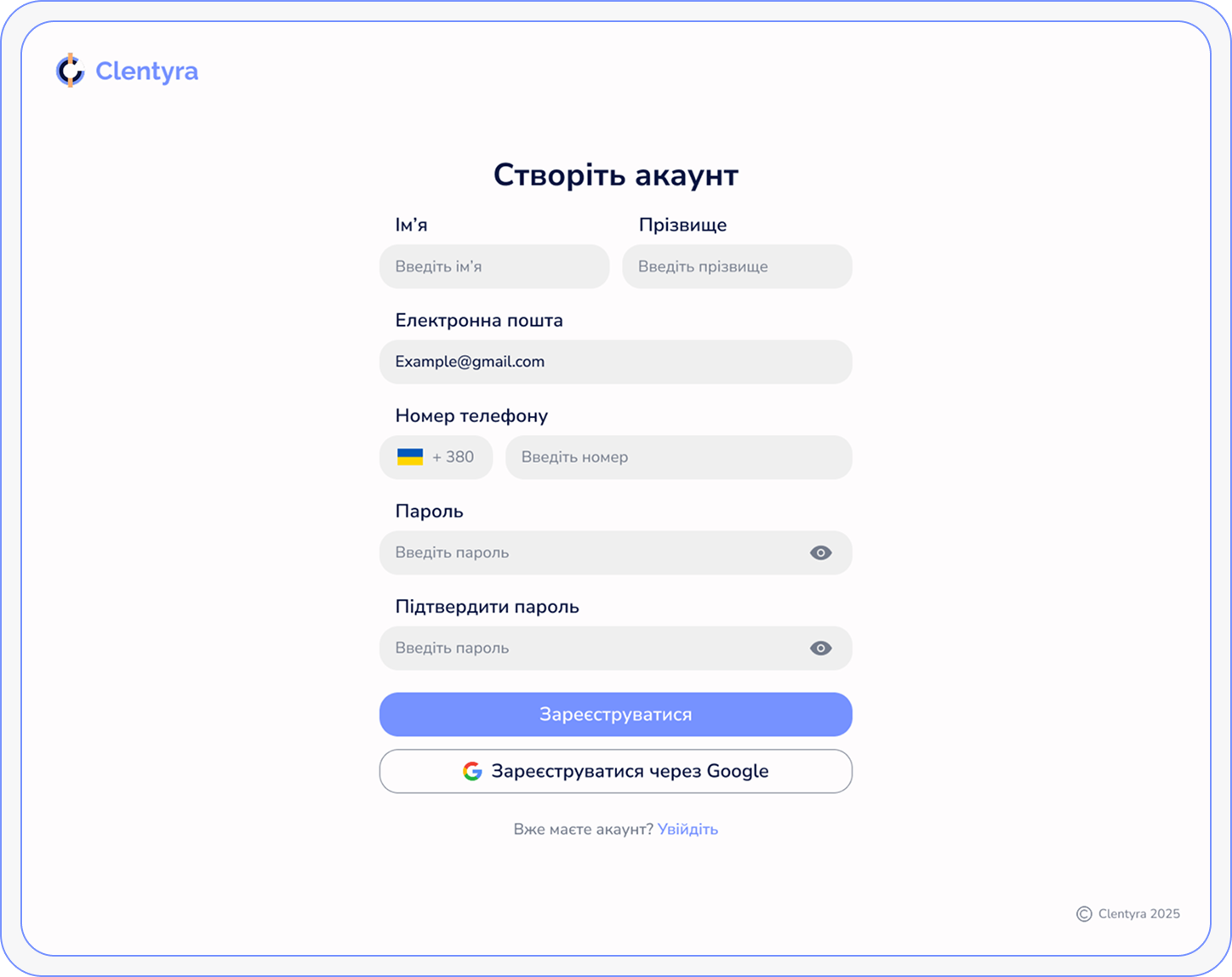The width and height of the screenshot is (1232, 977).
Task: Click the Ім'я field label
Action: [411, 225]
